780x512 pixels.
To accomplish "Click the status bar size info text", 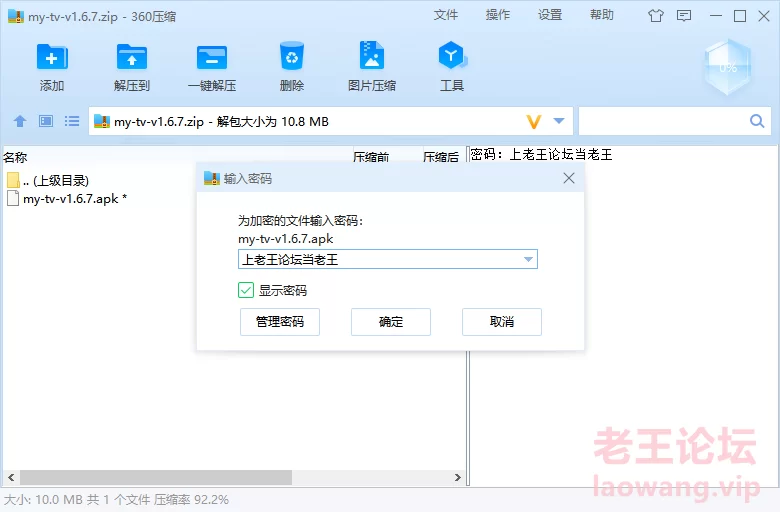I will (116, 500).
